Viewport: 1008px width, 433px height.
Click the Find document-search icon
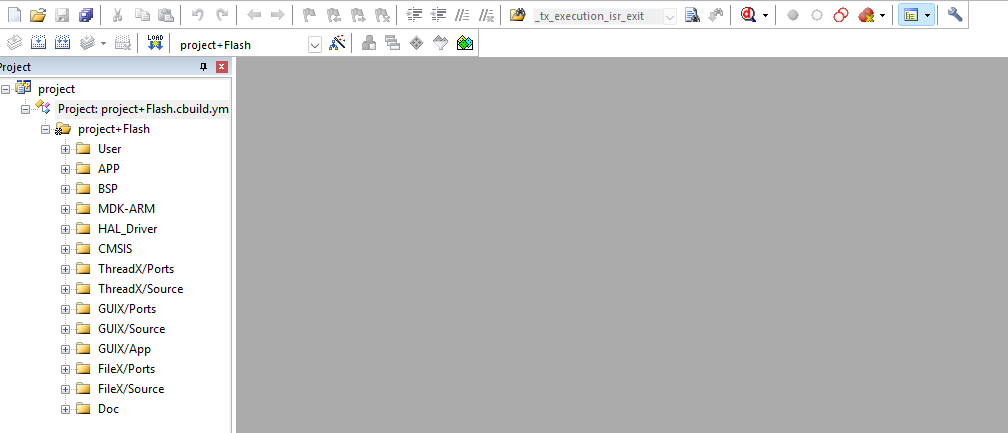(x=692, y=15)
